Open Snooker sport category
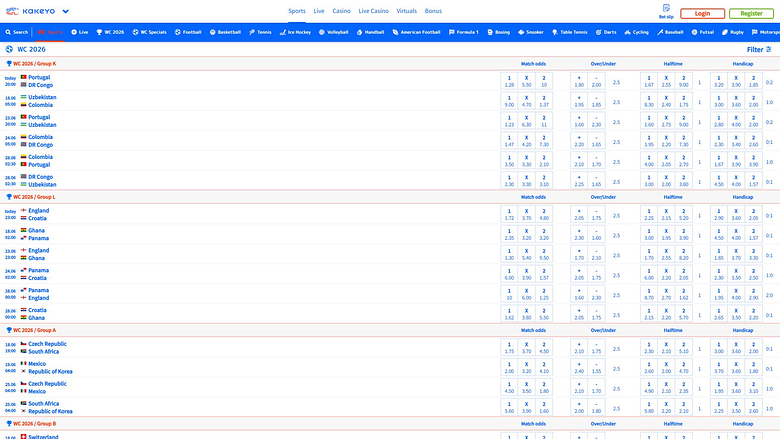 (531, 32)
